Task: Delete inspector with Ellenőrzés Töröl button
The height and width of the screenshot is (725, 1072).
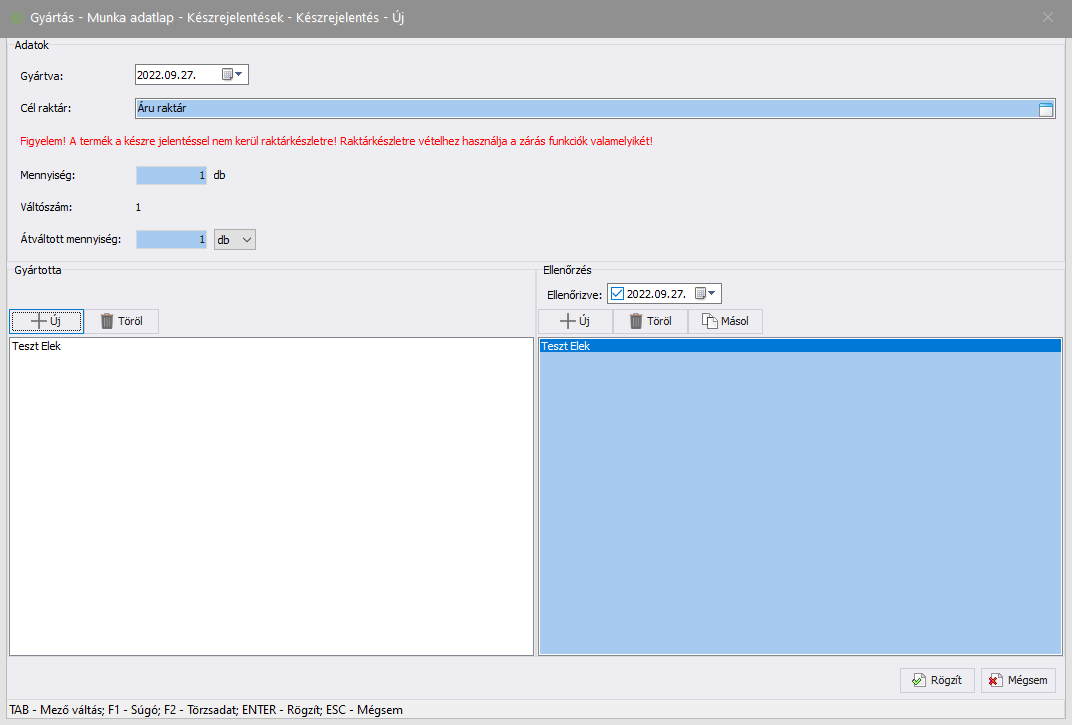Action: pos(650,321)
